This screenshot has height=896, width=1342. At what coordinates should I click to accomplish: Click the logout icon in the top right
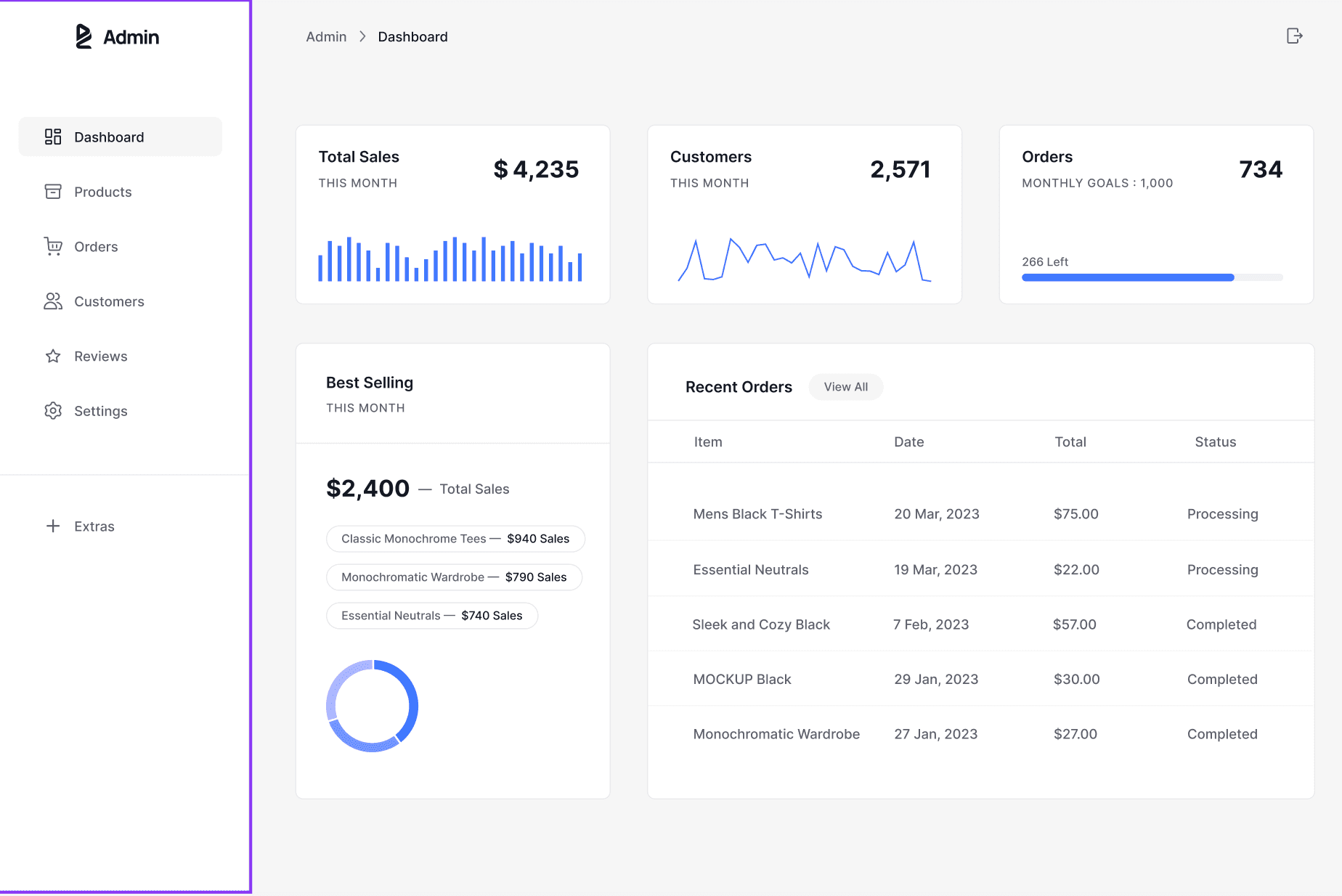1296,36
